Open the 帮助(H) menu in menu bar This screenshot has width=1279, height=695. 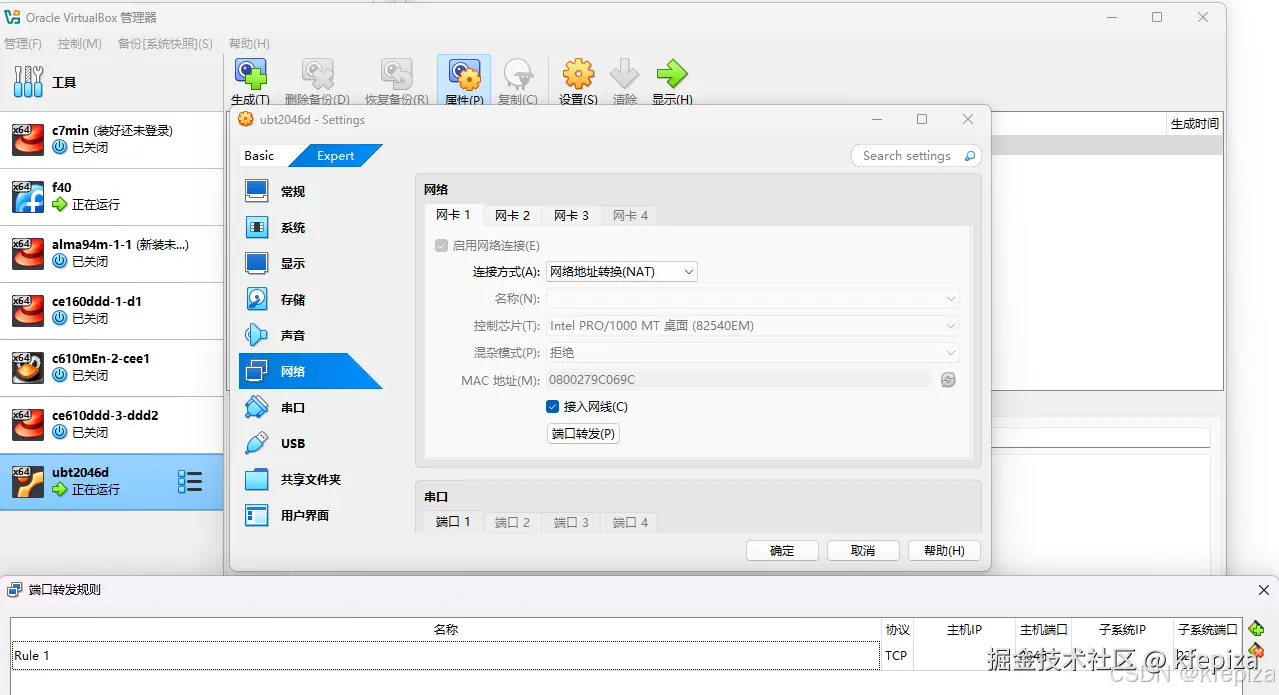pyautogui.click(x=249, y=44)
